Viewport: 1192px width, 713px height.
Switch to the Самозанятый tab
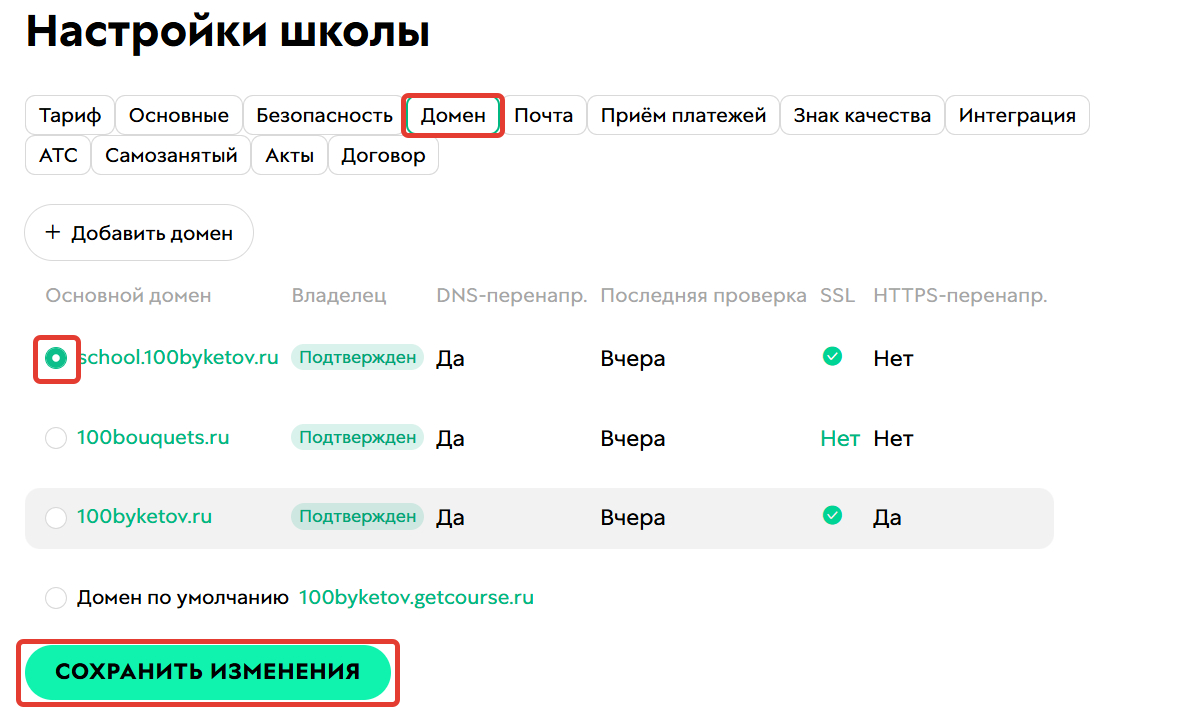(x=171, y=155)
